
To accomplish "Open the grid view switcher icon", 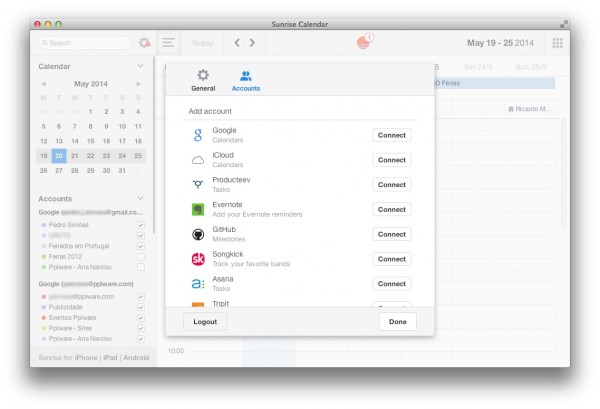I will [x=558, y=43].
